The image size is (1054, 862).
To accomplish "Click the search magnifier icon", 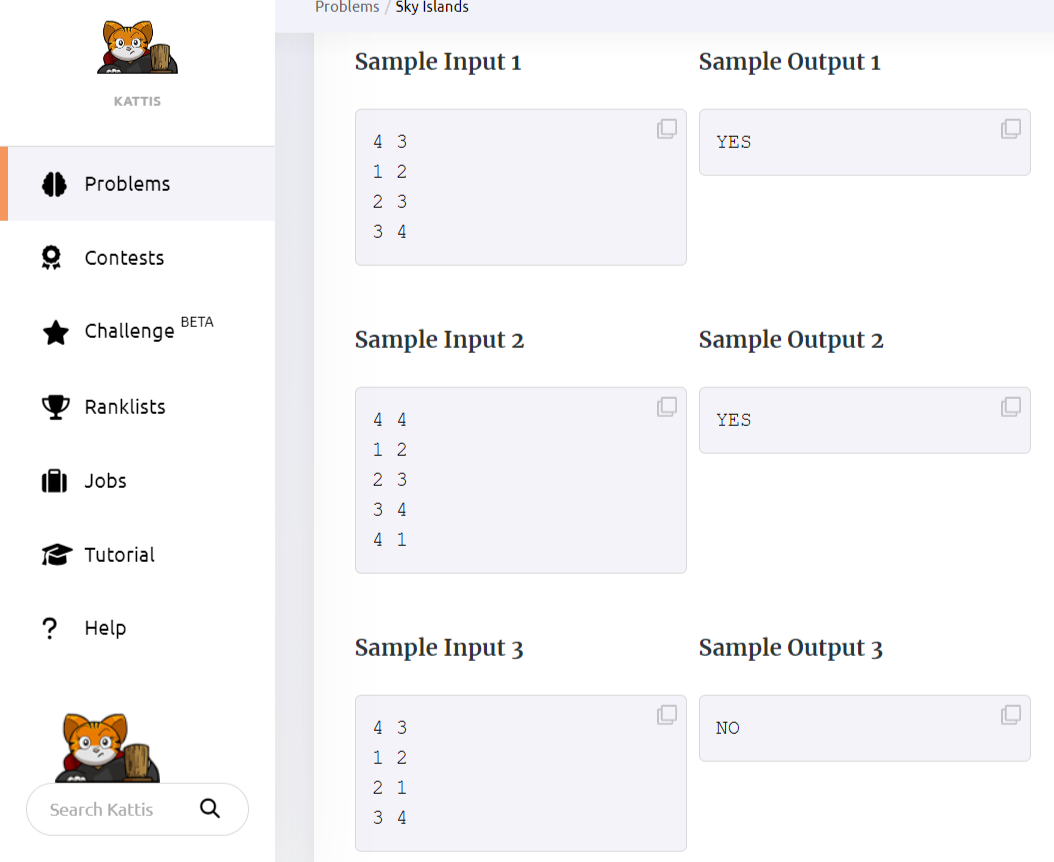I will tap(210, 808).
